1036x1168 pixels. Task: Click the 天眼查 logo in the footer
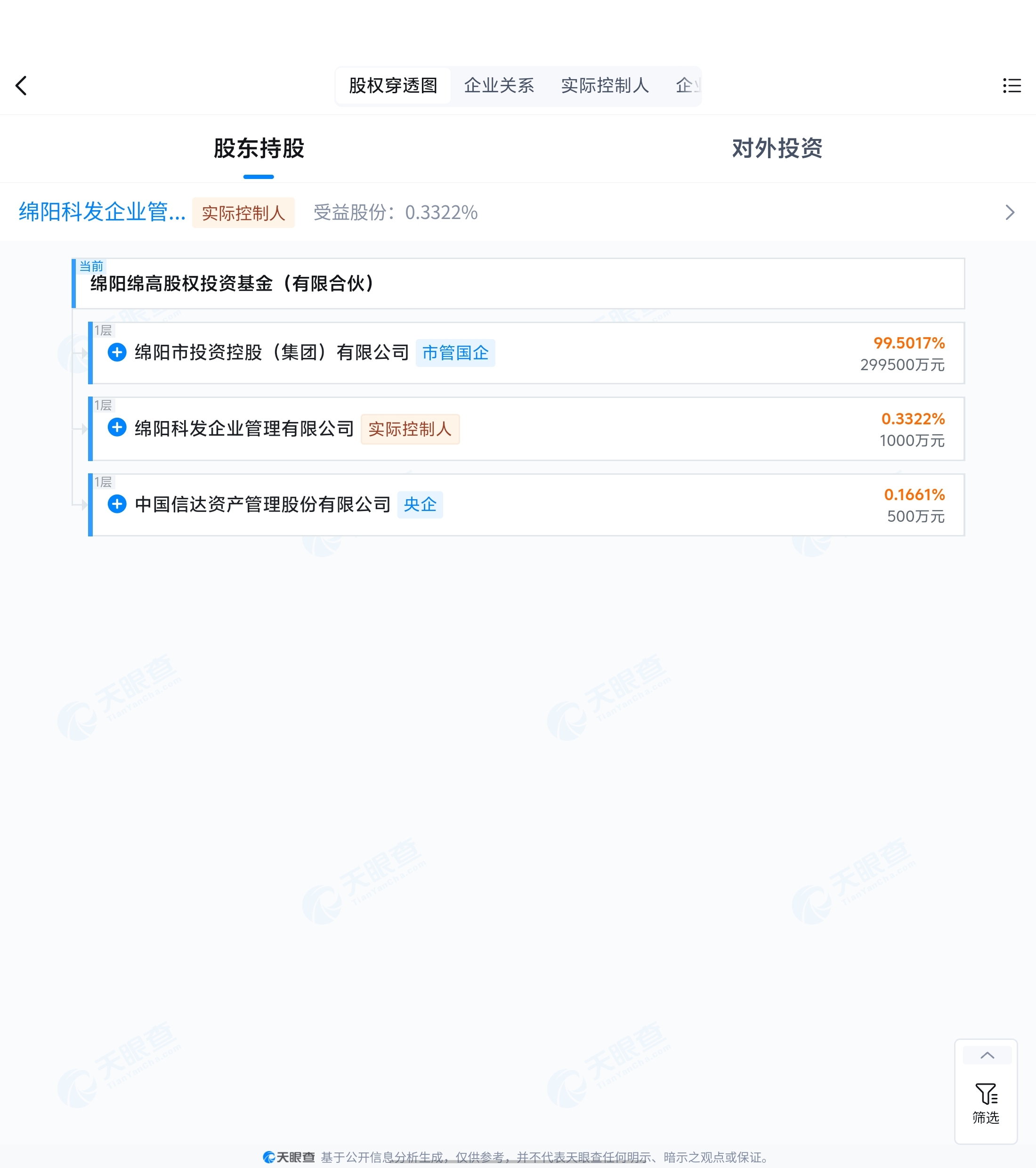point(289,1157)
